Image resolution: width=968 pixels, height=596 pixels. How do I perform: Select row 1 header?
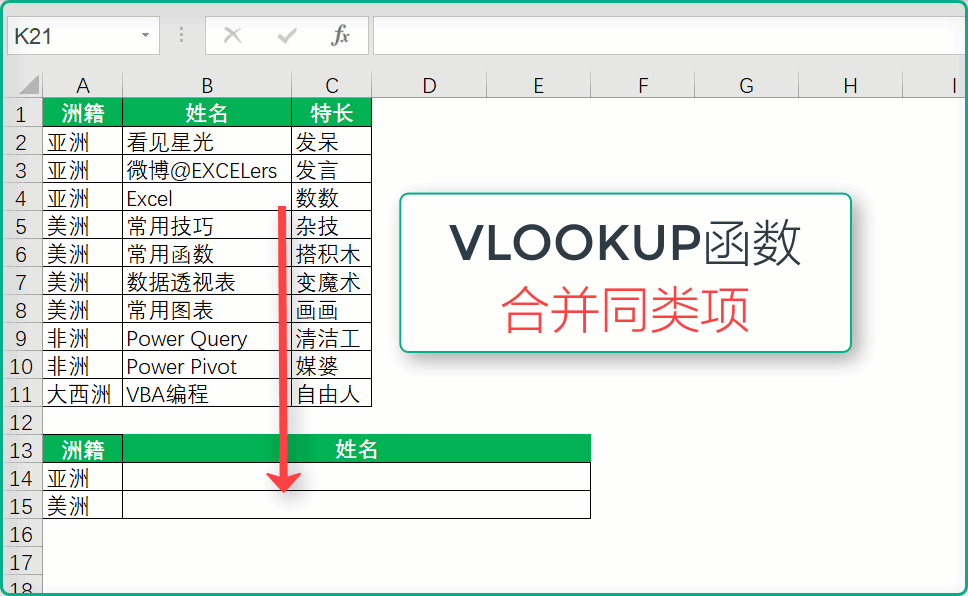point(21,113)
